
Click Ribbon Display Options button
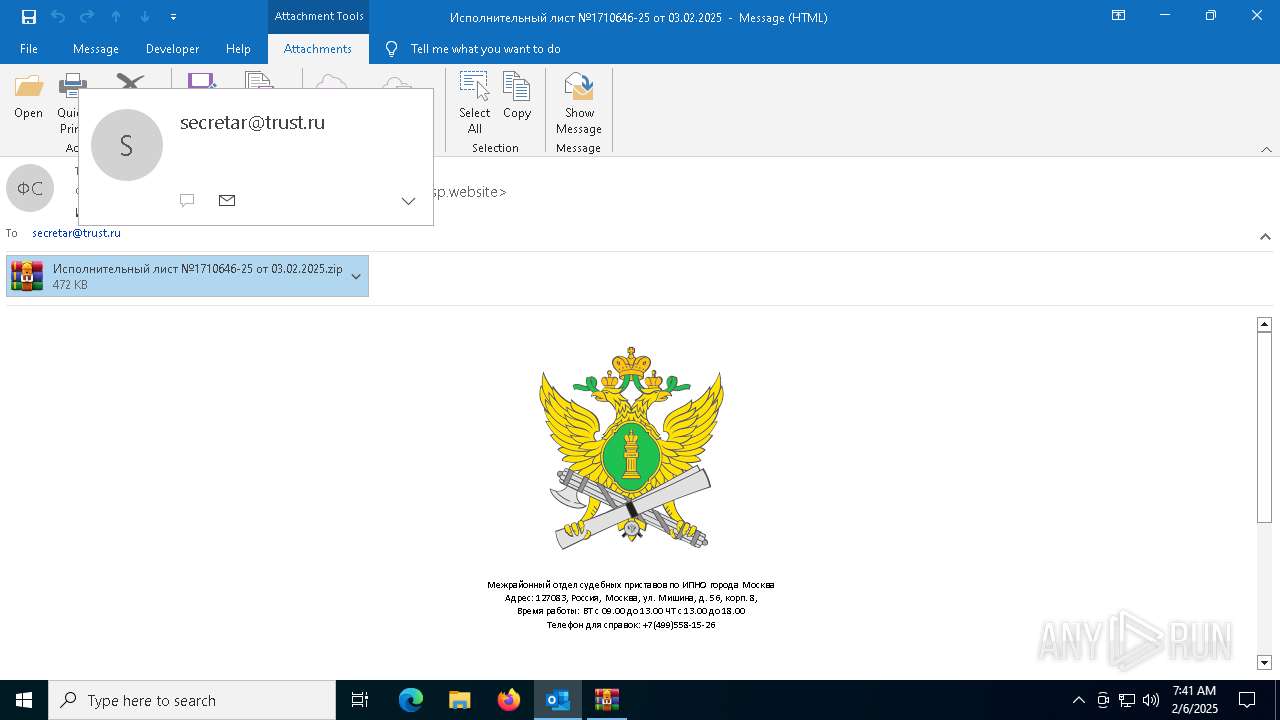pyautogui.click(x=1119, y=16)
